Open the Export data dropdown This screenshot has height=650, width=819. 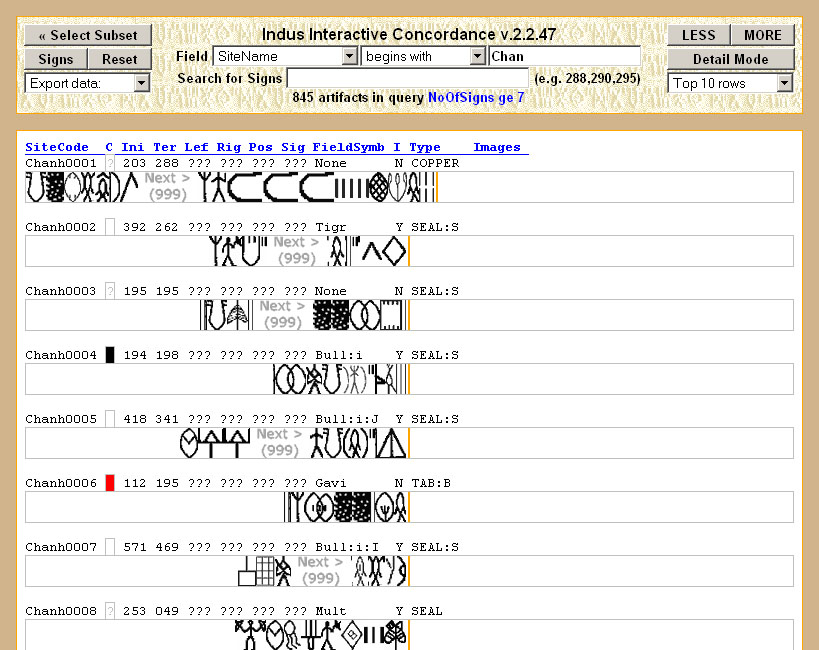click(87, 83)
